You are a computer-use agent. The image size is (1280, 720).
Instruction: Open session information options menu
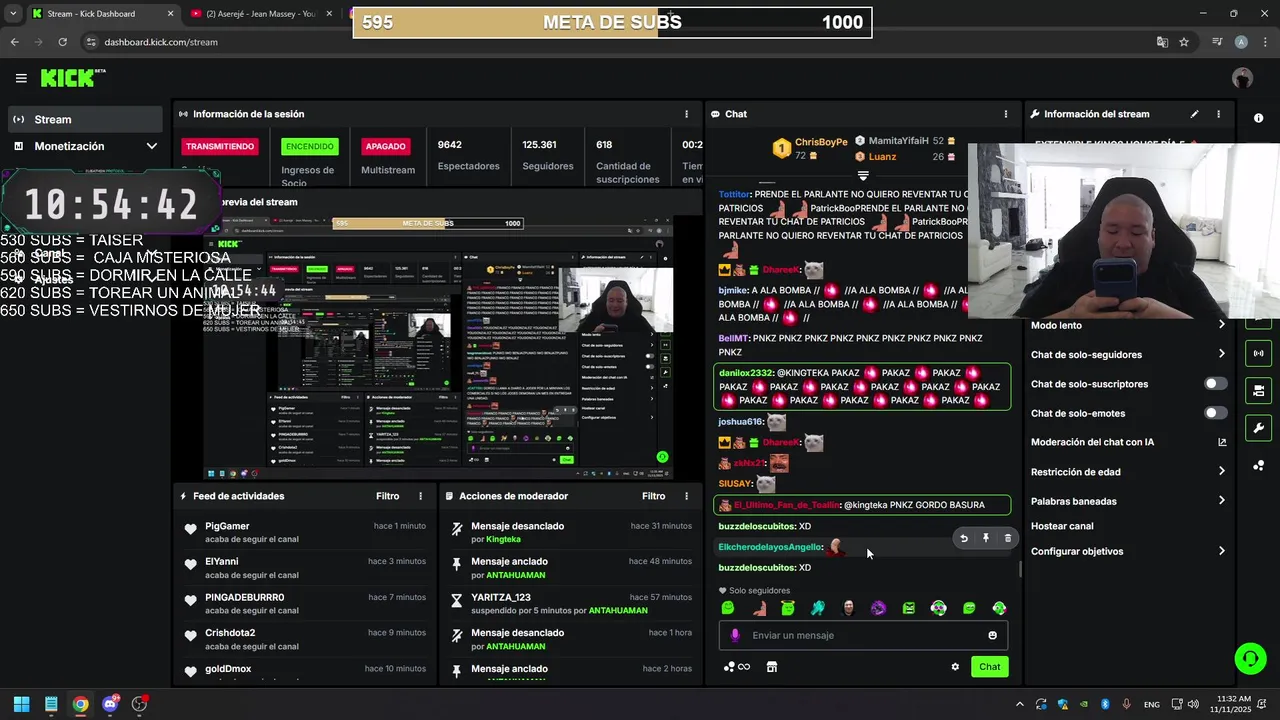click(686, 114)
